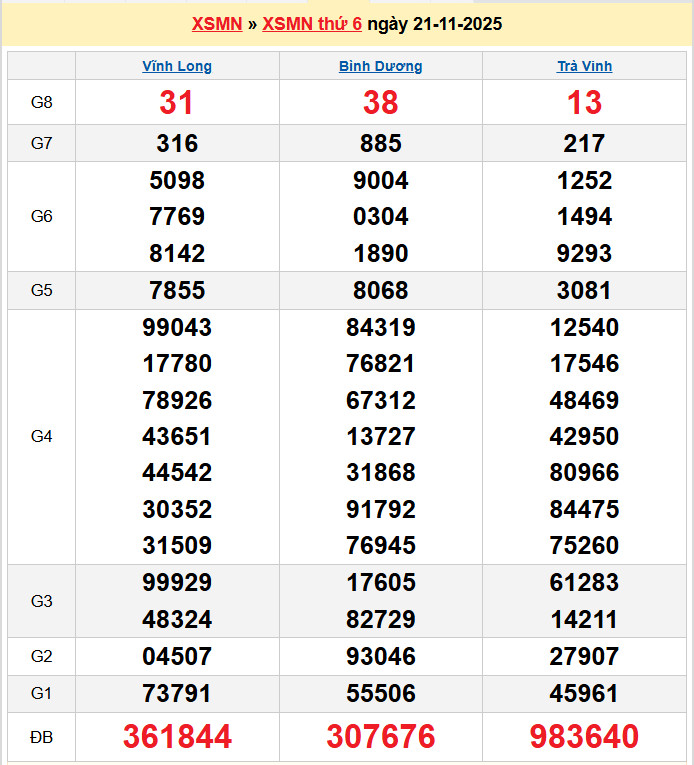The image size is (694, 765).
Task: Open the Vĩnh Long province link
Action: point(177,67)
